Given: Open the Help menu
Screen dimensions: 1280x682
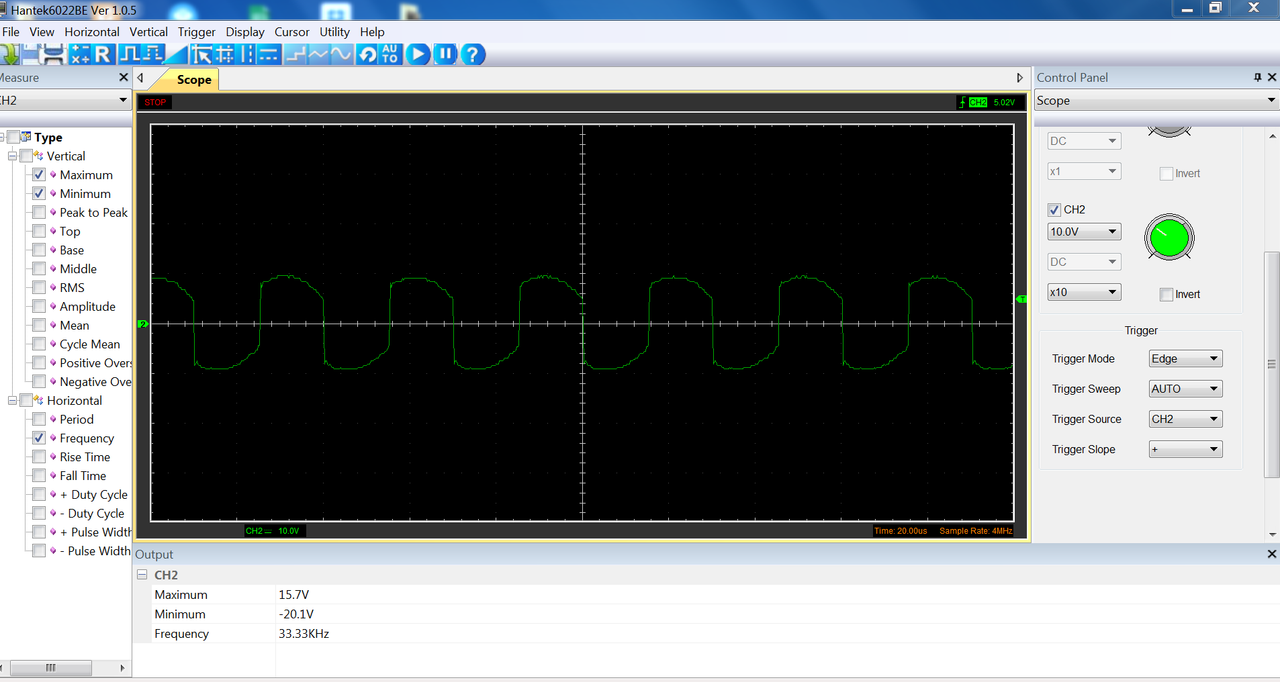Looking at the screenshot, I should pos(372,32).
